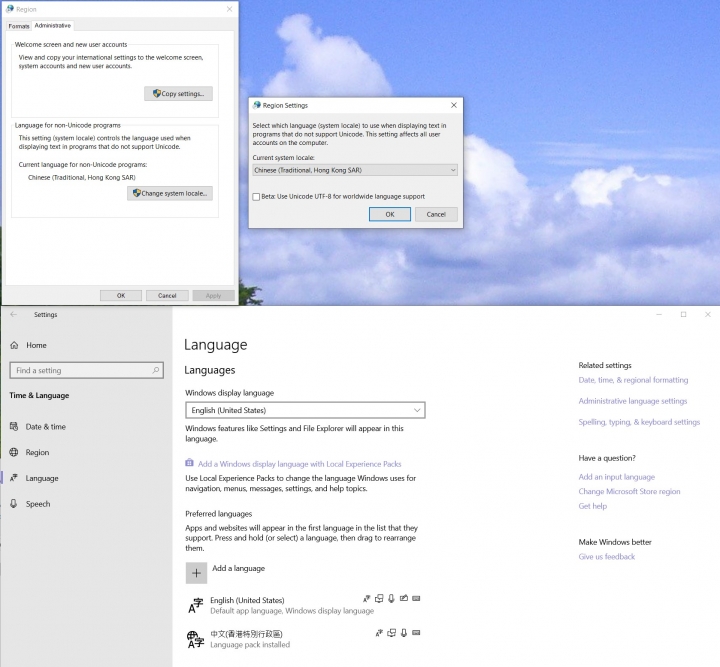720x667 pixels.
Task: Click the Speech microphone icon in sidebar
Action: pos(14,504)
